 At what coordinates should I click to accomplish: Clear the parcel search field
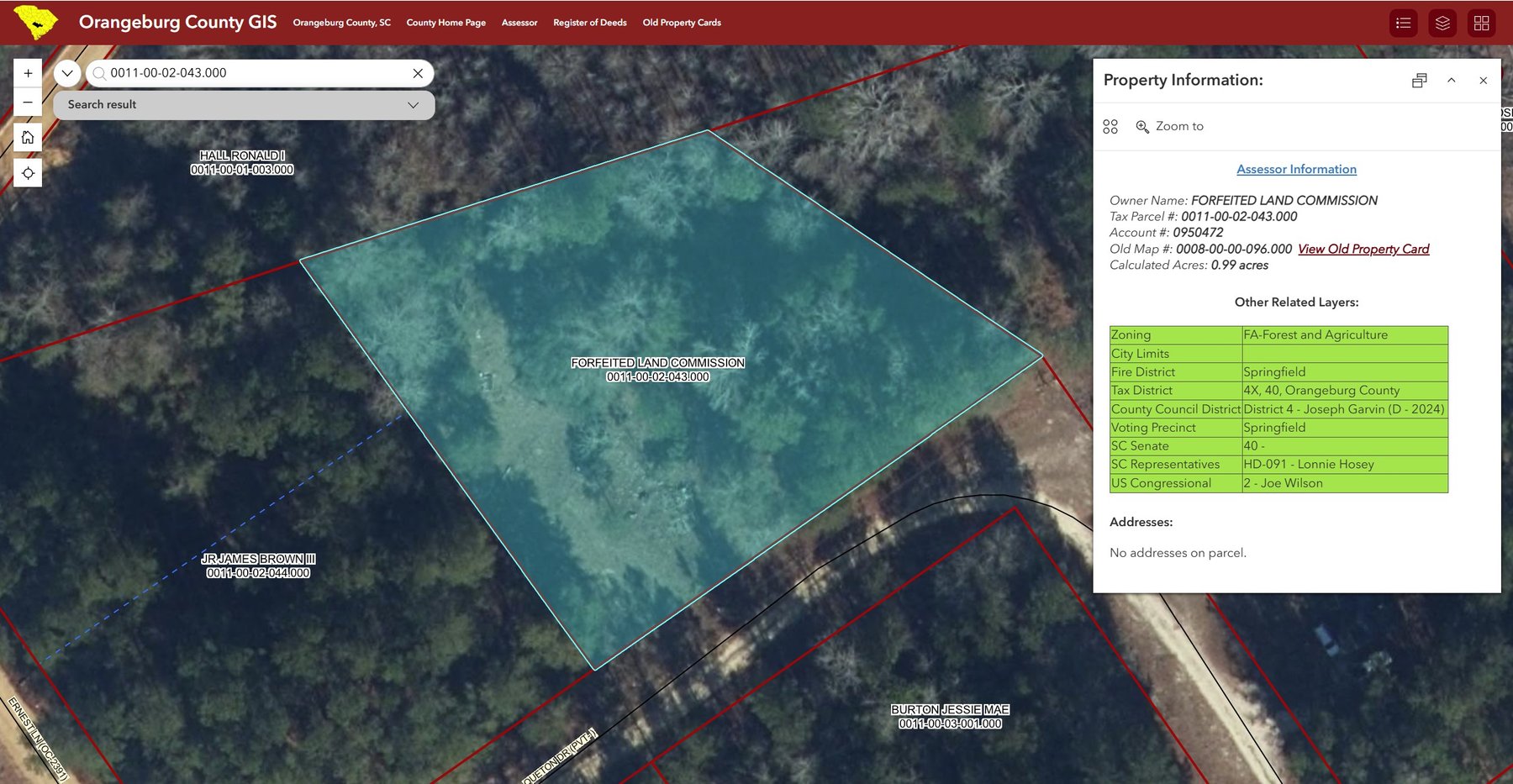point(417,73)
